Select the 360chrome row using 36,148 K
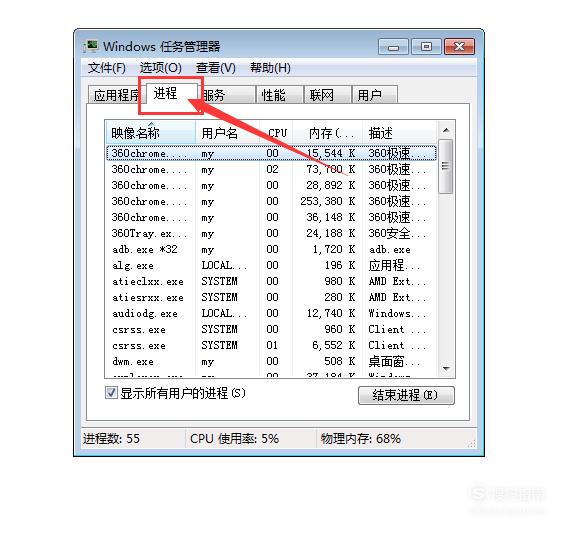 click(x=271, y=217)
